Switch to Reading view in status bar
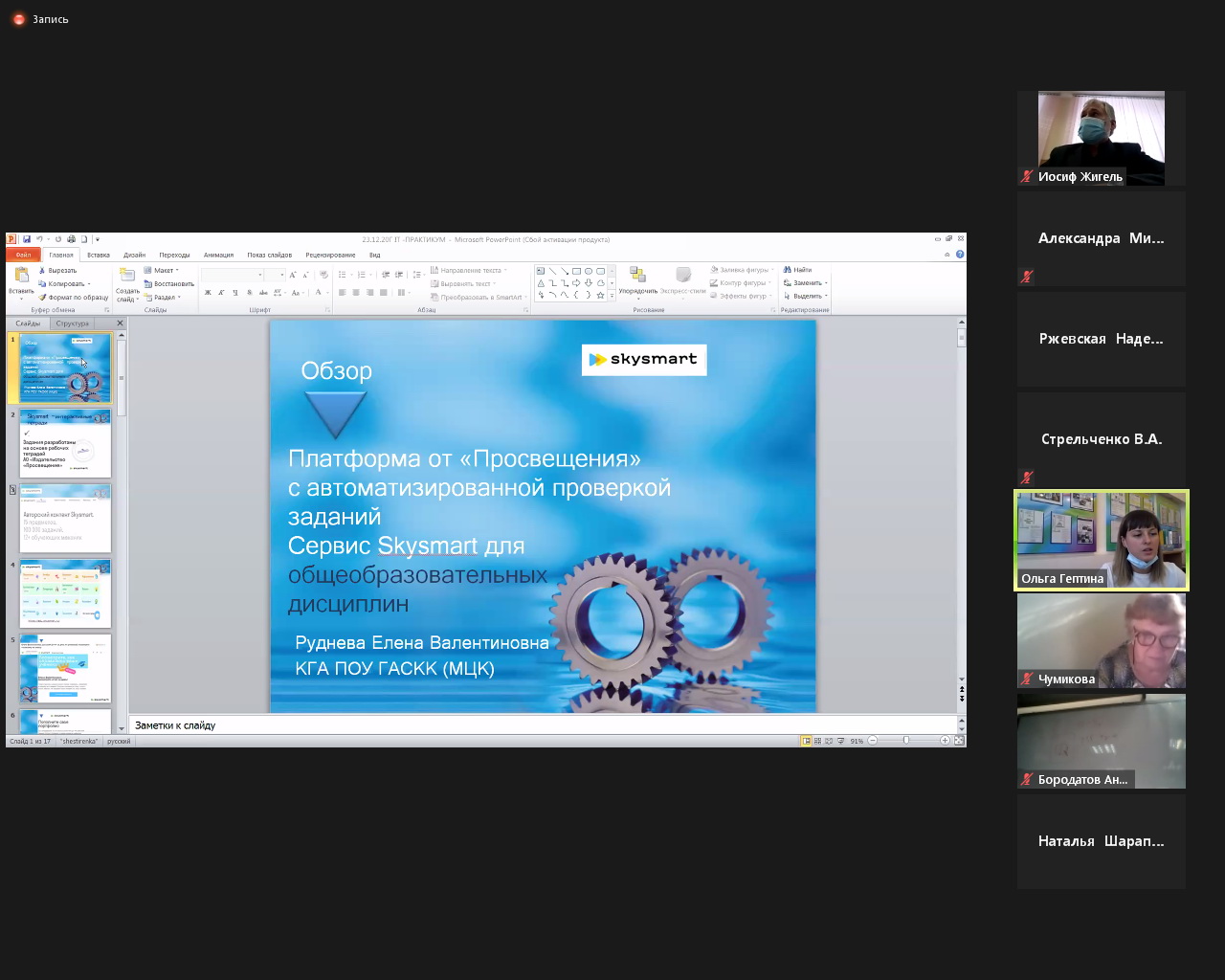Viewport: 1225px width, 980px height. coord(829,741)
